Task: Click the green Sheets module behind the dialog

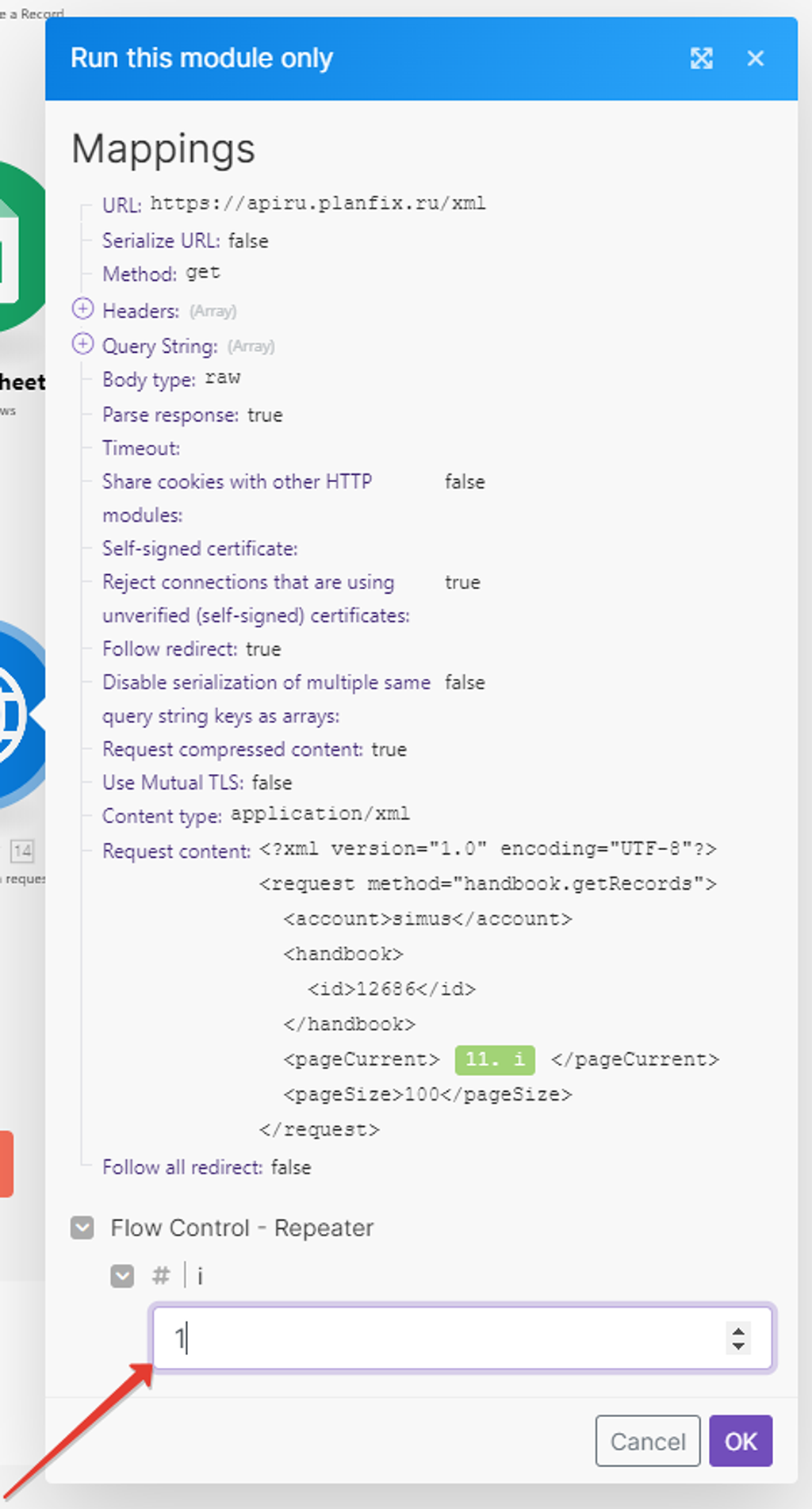Action: (22, 246)
